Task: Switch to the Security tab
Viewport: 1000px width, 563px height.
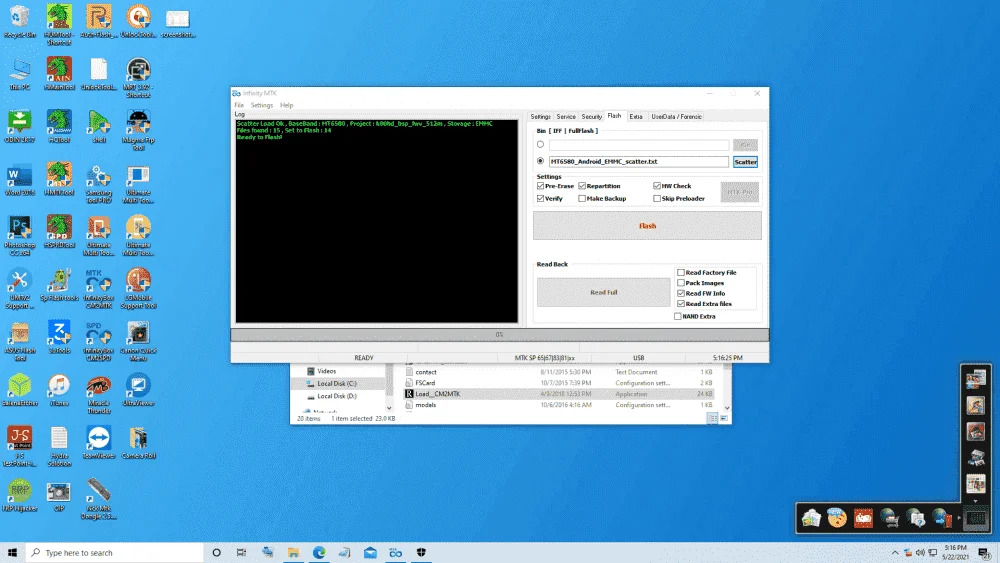Action: [592, 117]
